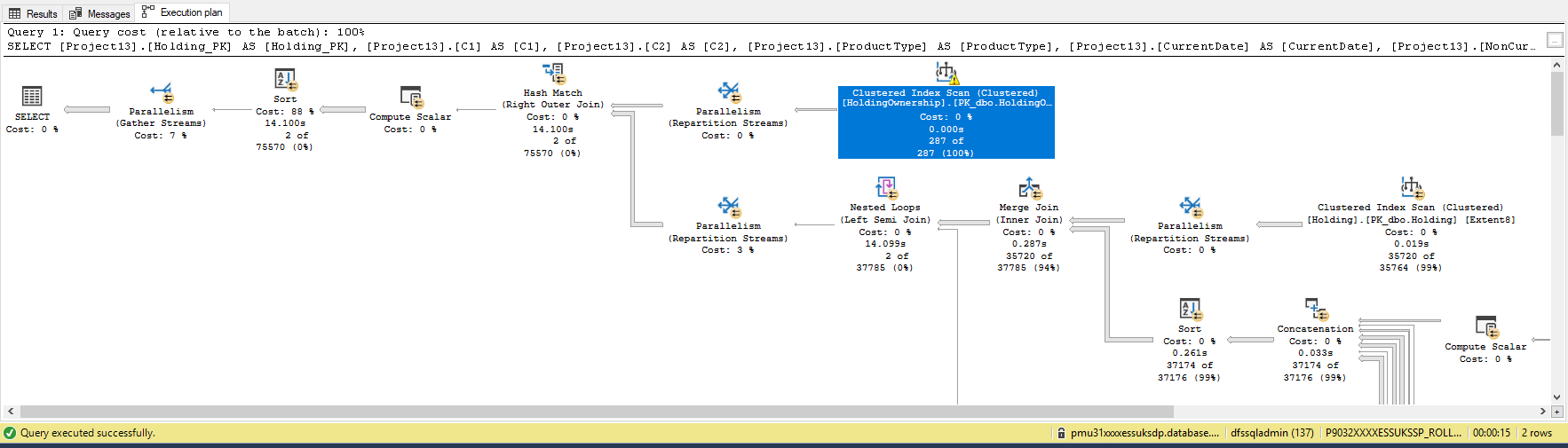Click the Results tab grid icon
This screenshot has width=1568, height=448.
click(x=15, y=13)
